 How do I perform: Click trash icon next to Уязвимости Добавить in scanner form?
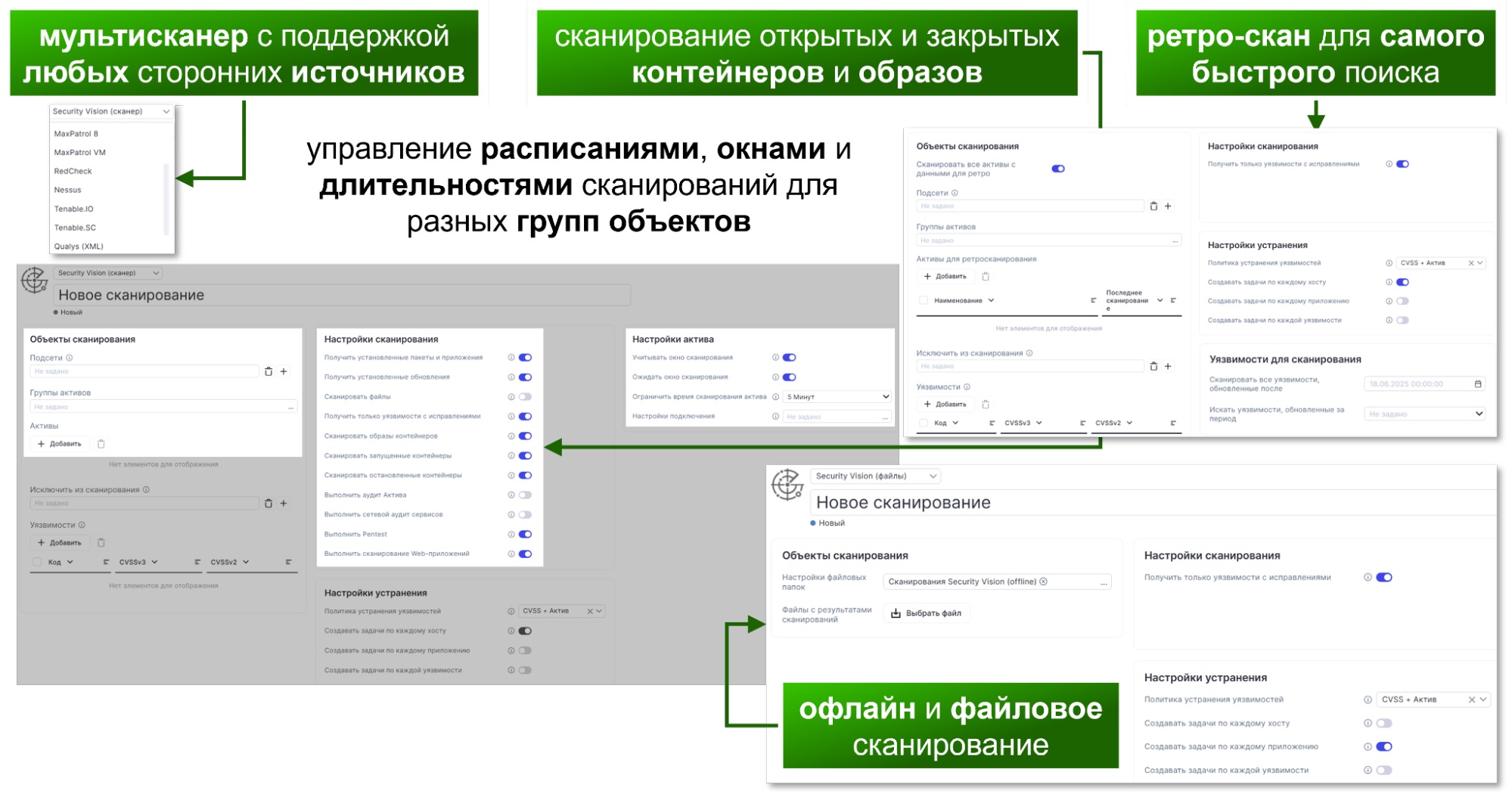tap(101, 543)
